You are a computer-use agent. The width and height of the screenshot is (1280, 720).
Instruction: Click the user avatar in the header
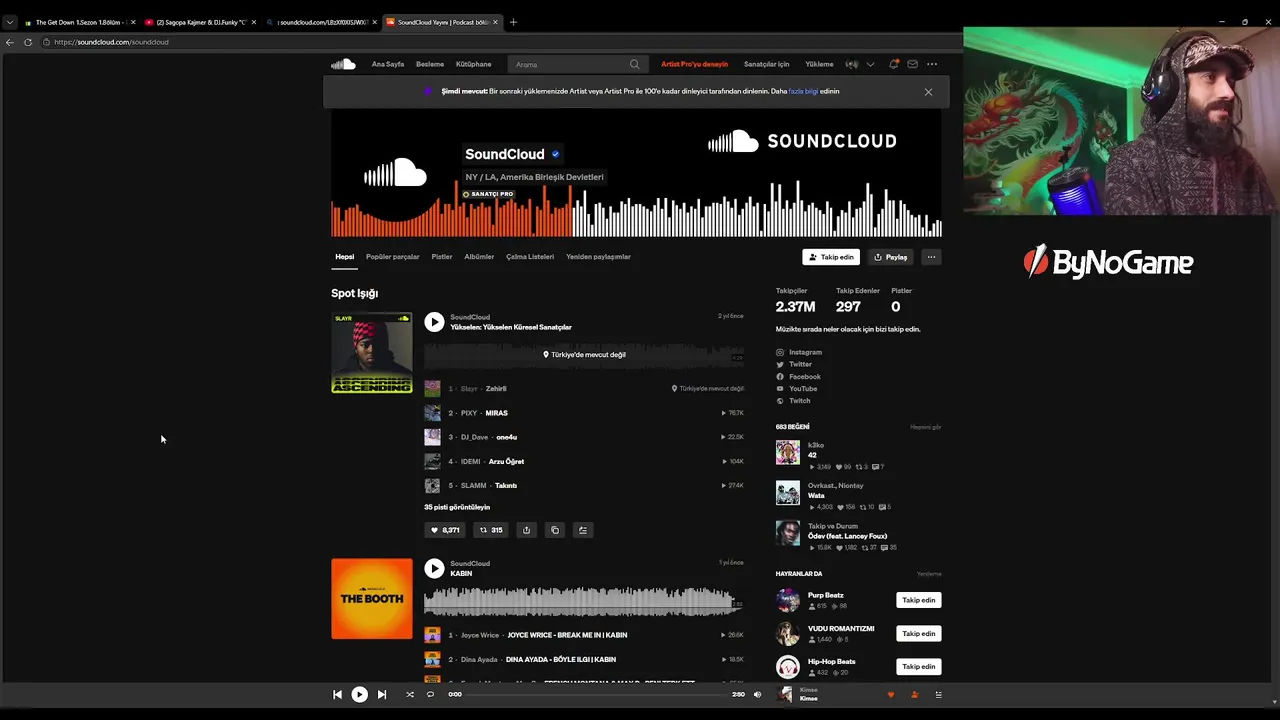pos(852,64)
